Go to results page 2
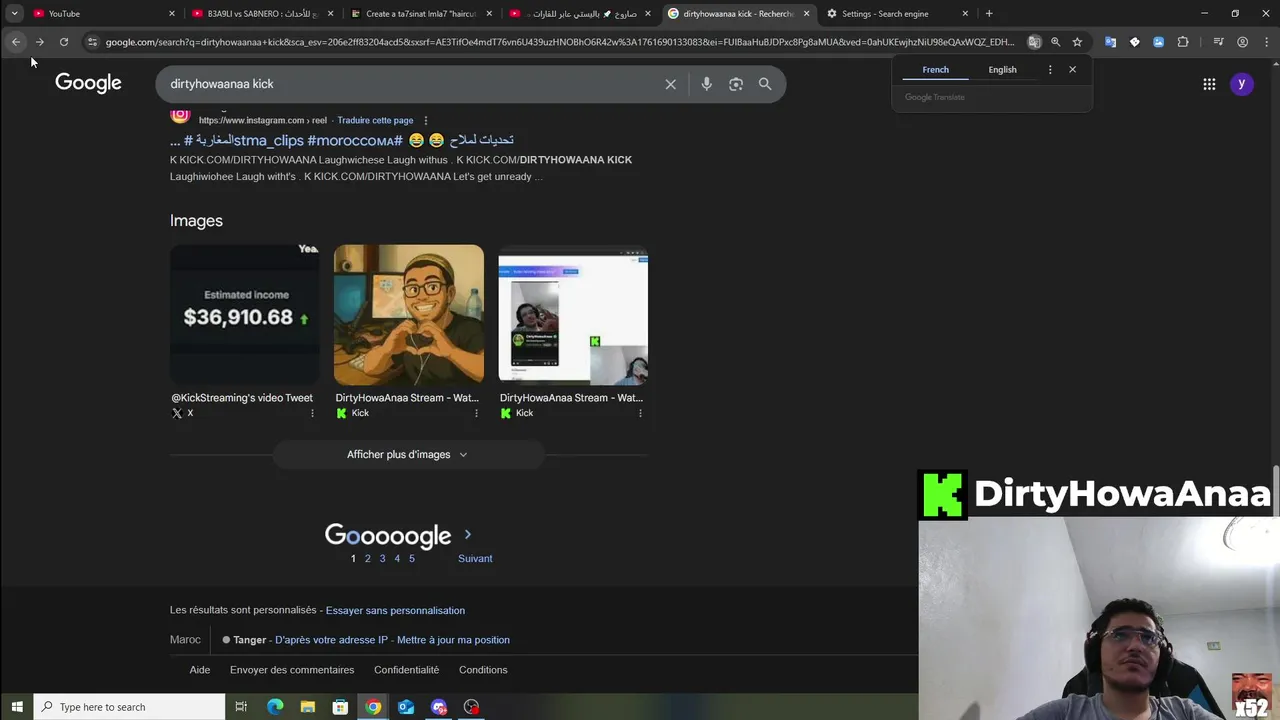This screenshot has height=720, width=1280. point(367,558)
